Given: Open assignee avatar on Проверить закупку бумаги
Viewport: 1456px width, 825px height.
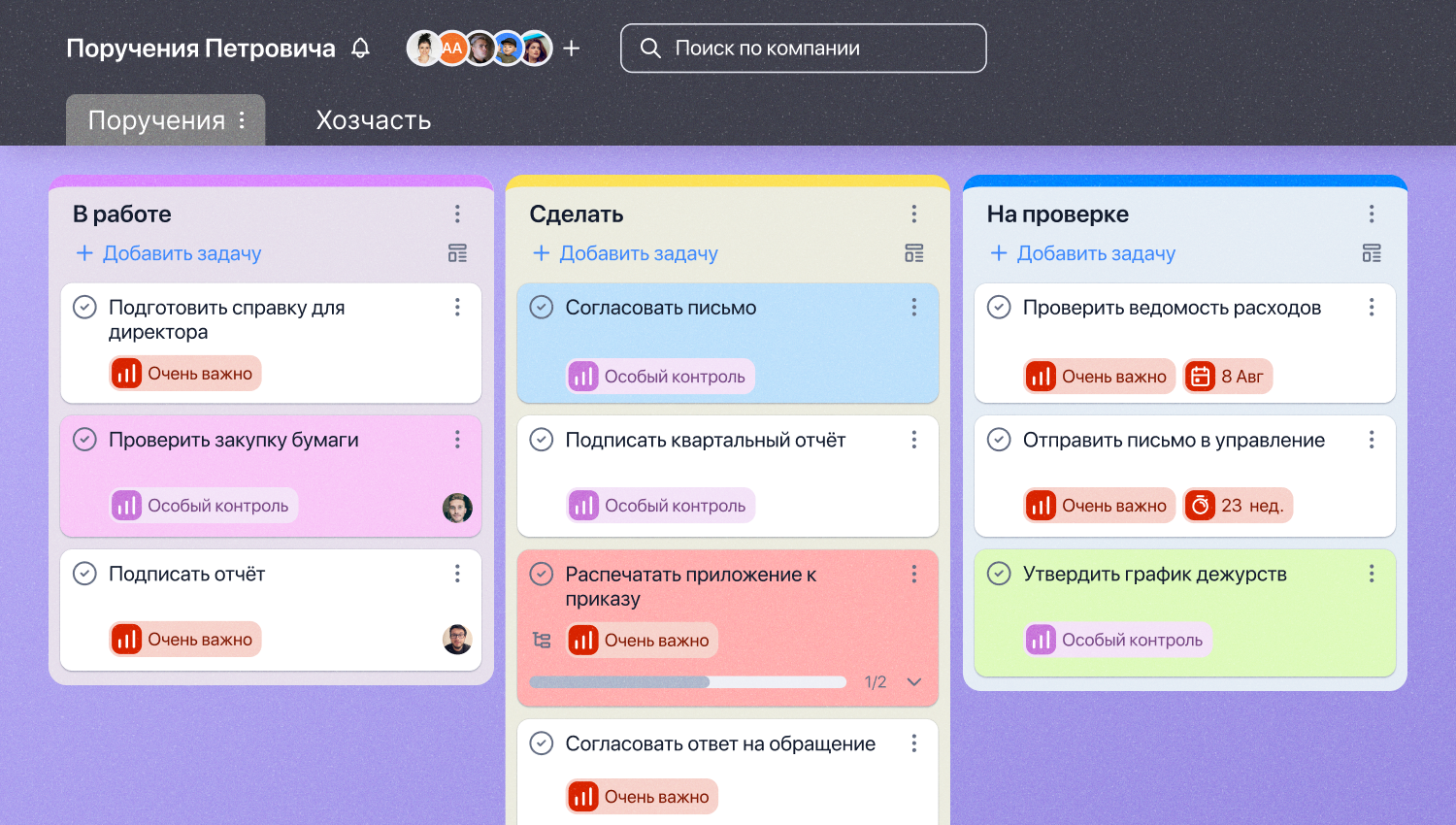Looking at the screenshot, I should 457,507.
